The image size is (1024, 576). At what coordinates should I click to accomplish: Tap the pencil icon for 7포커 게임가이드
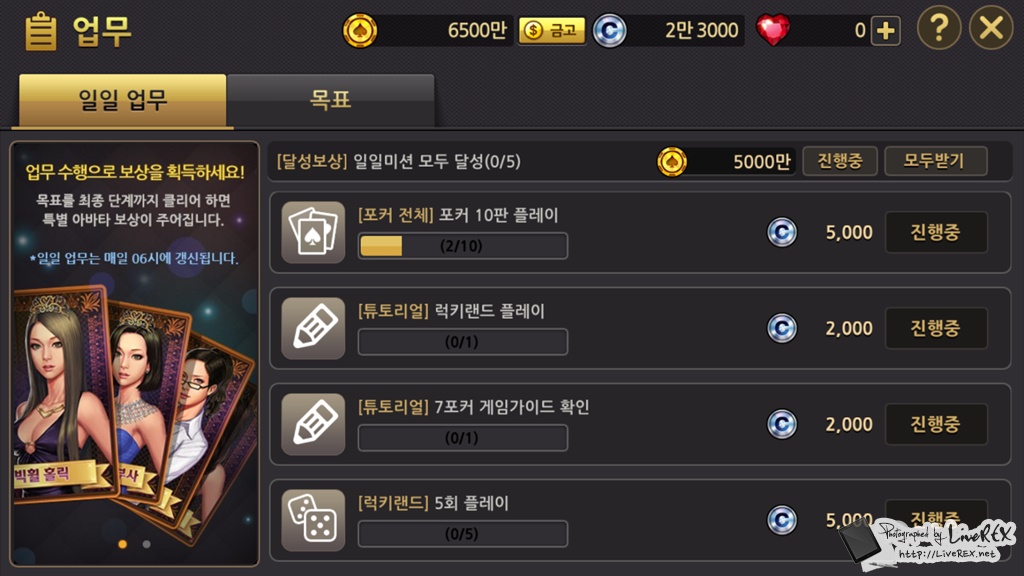313,424
